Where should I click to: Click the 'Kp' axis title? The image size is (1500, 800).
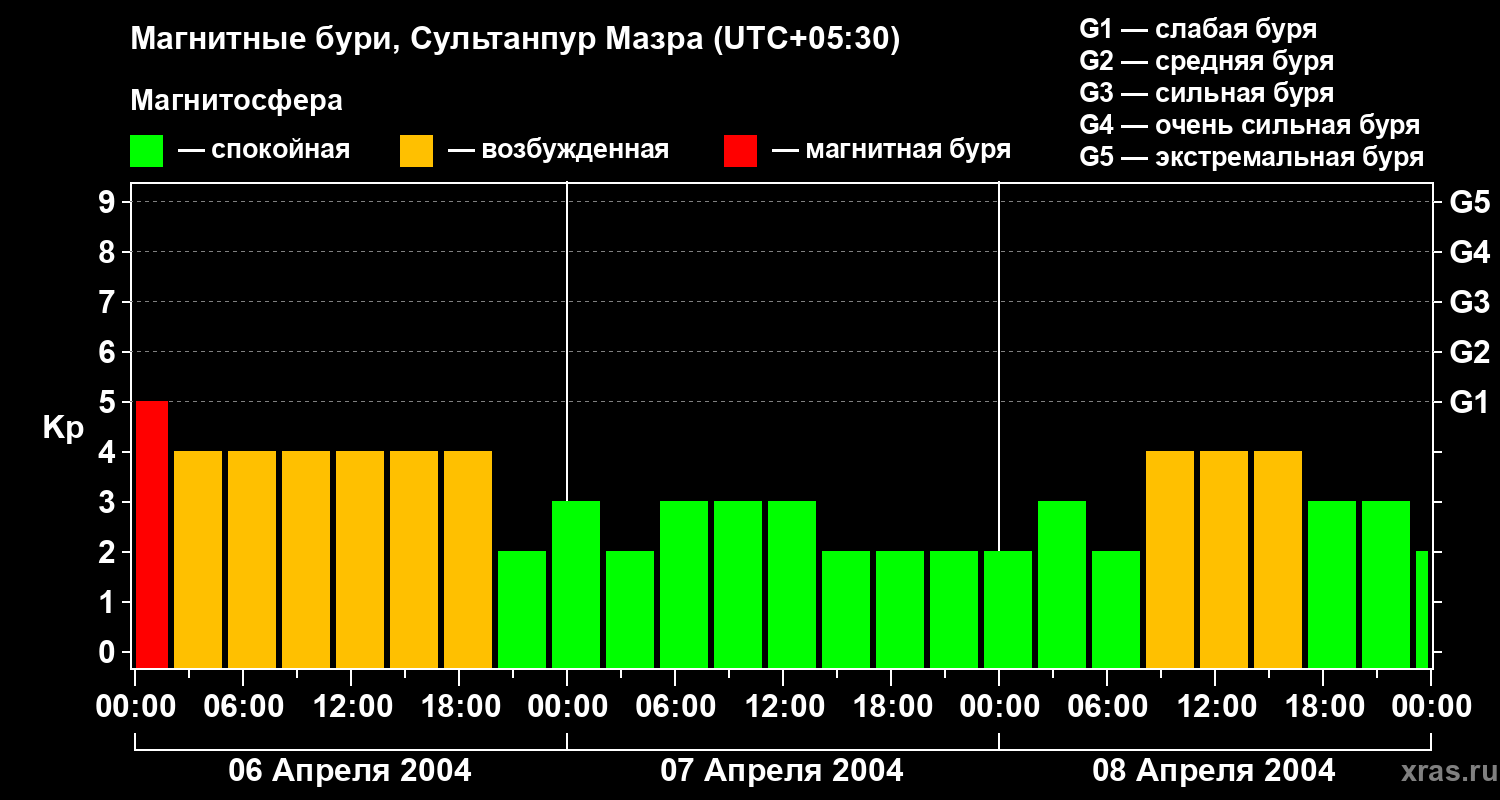pos(63,427)
